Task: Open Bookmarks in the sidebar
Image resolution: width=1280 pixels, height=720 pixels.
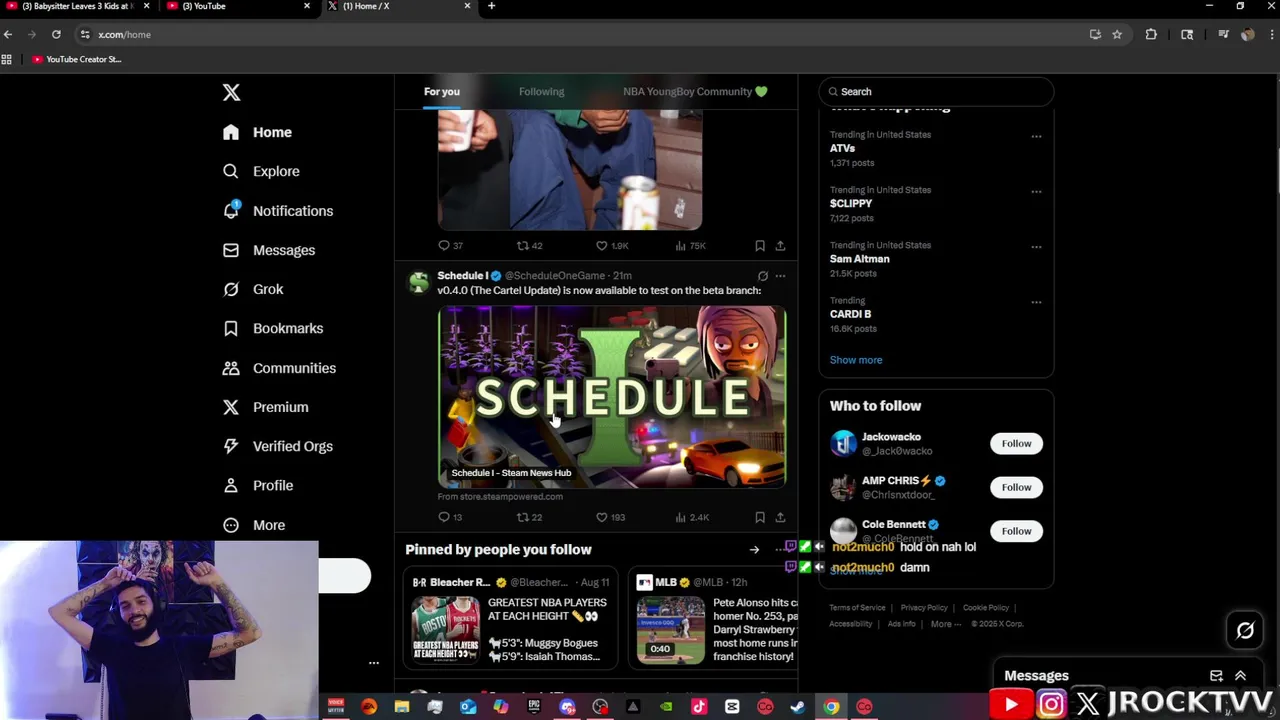Action: pyautogui.click(x=273, y=328)
